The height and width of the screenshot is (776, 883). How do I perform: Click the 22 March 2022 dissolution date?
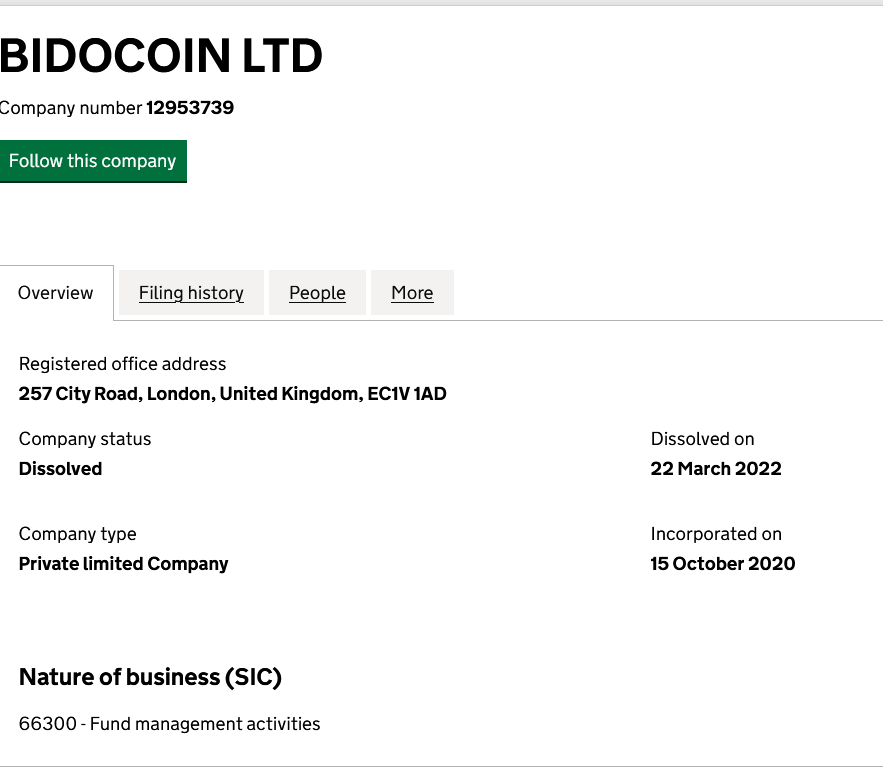(x=716, y=469)
